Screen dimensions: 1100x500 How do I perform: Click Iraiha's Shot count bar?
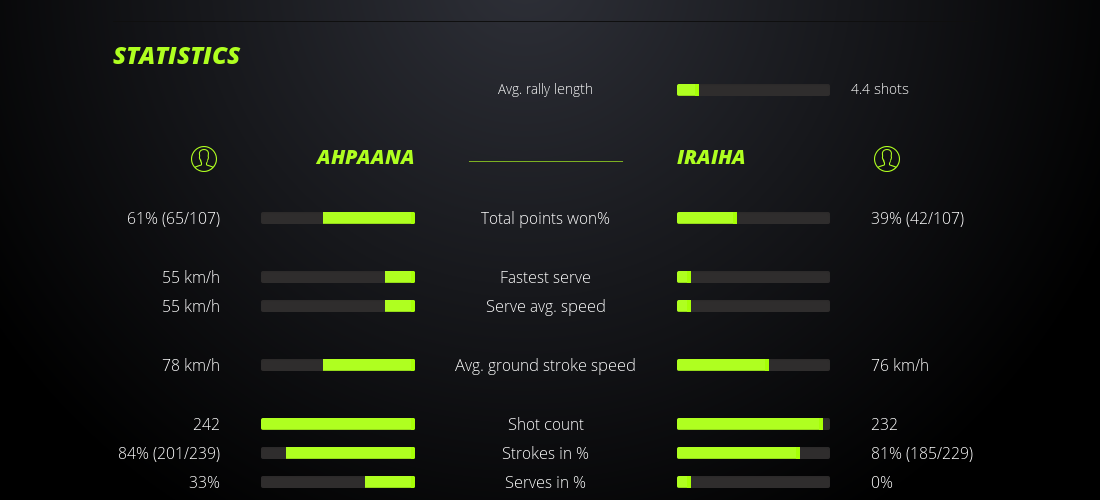(x=753, y=424)
